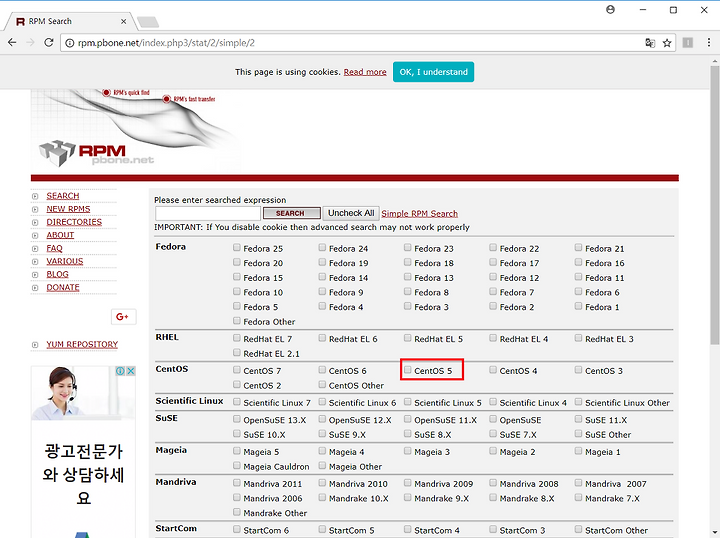Open the DONATE sidebar link
This screenshot has width=720, height=538.
(x=63, y=287)
